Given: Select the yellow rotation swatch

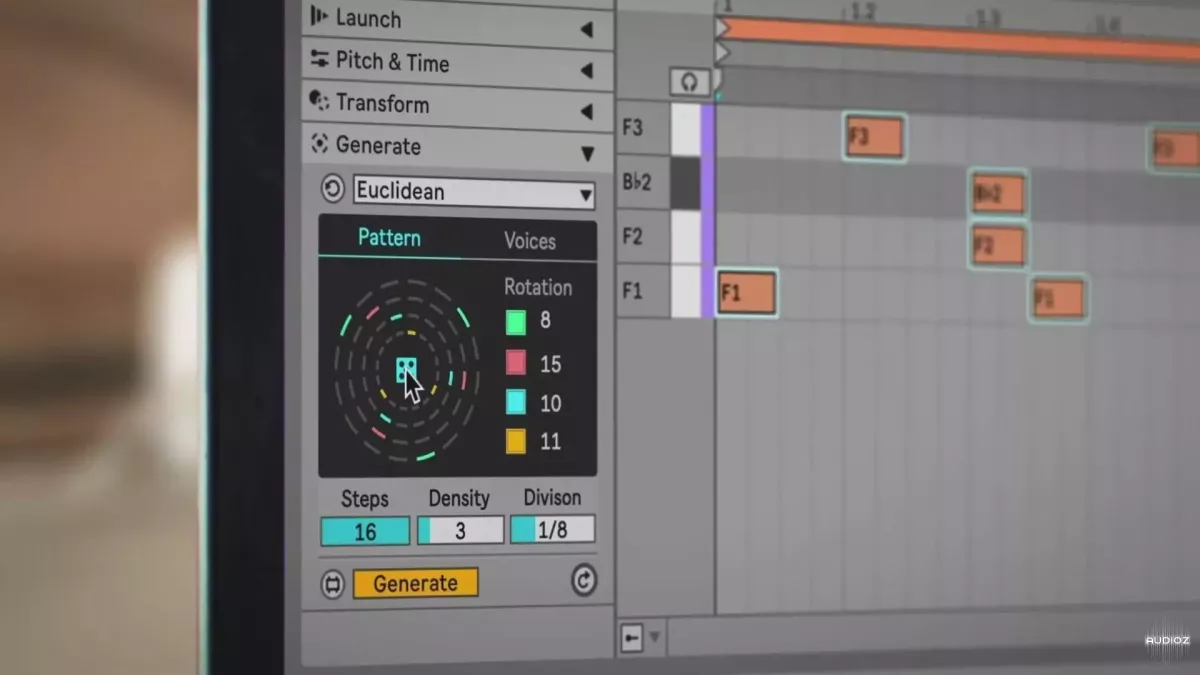Looking at the screenshot, I should click(x=515, y=441).
